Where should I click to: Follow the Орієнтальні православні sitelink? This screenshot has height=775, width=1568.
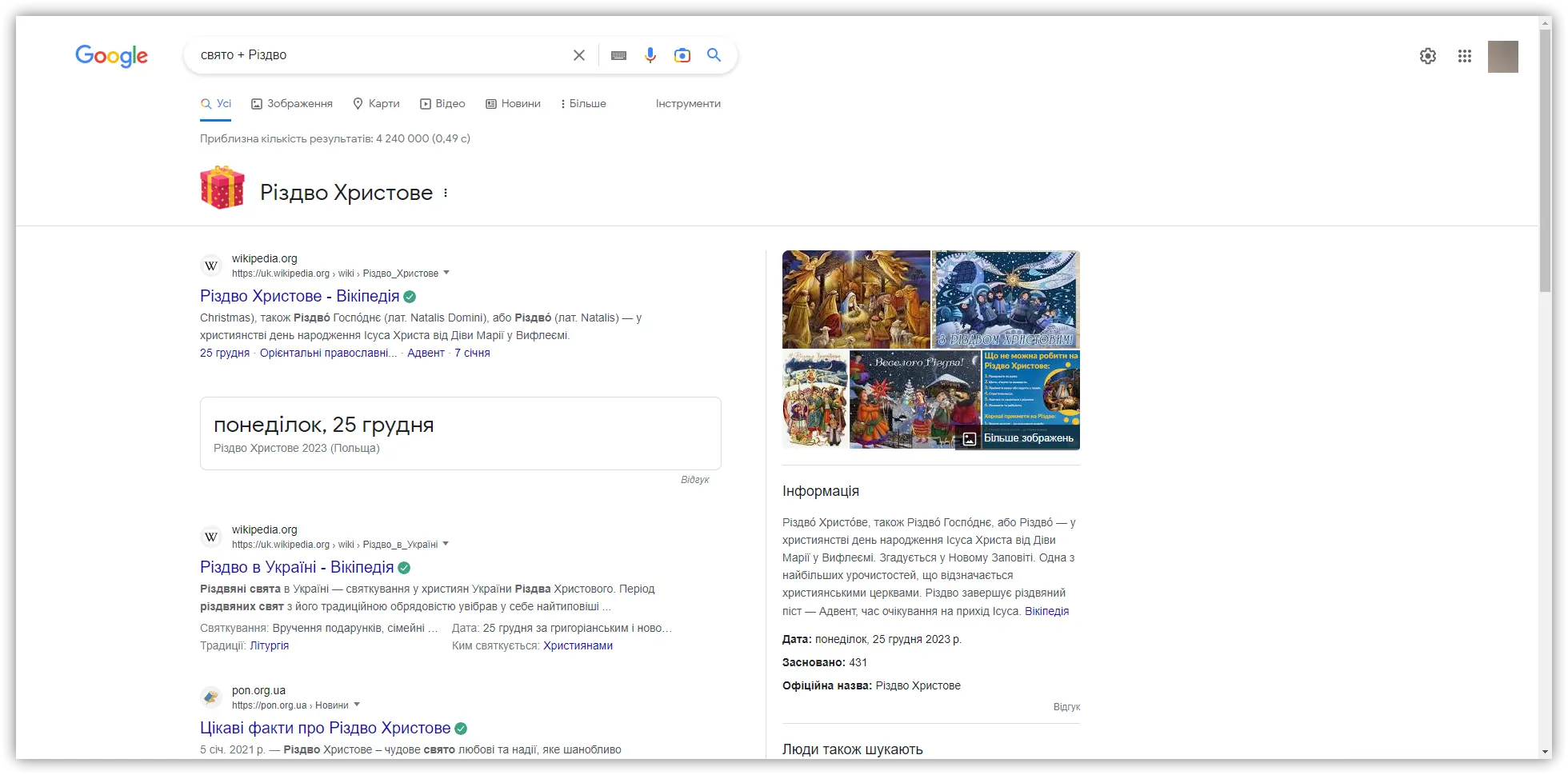[328, 353]
